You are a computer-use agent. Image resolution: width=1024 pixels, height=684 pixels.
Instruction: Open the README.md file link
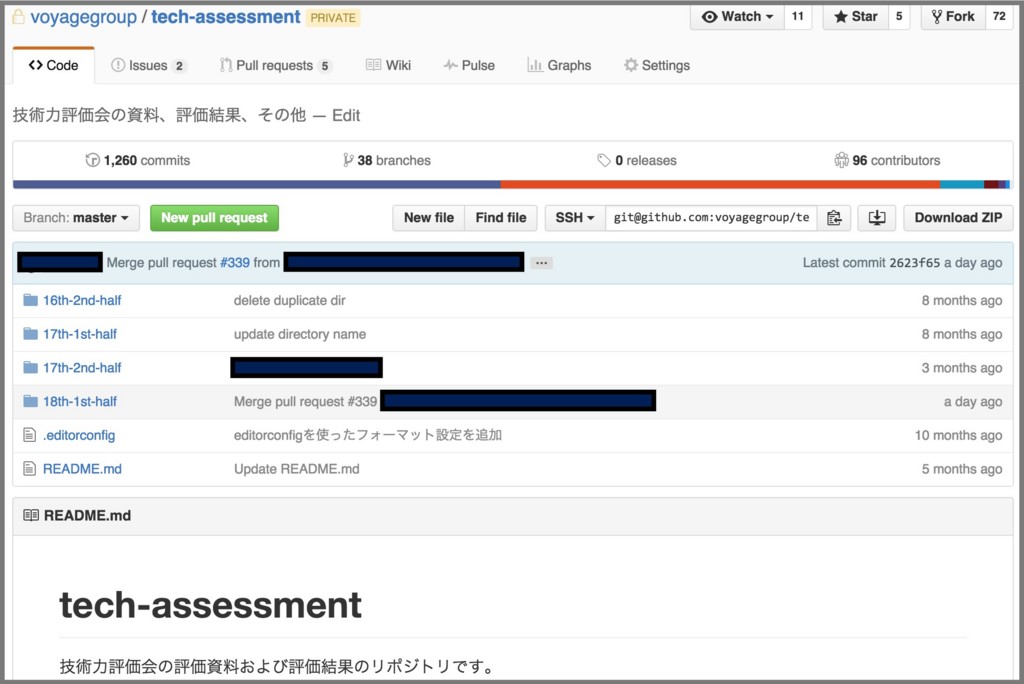point(82,468)
